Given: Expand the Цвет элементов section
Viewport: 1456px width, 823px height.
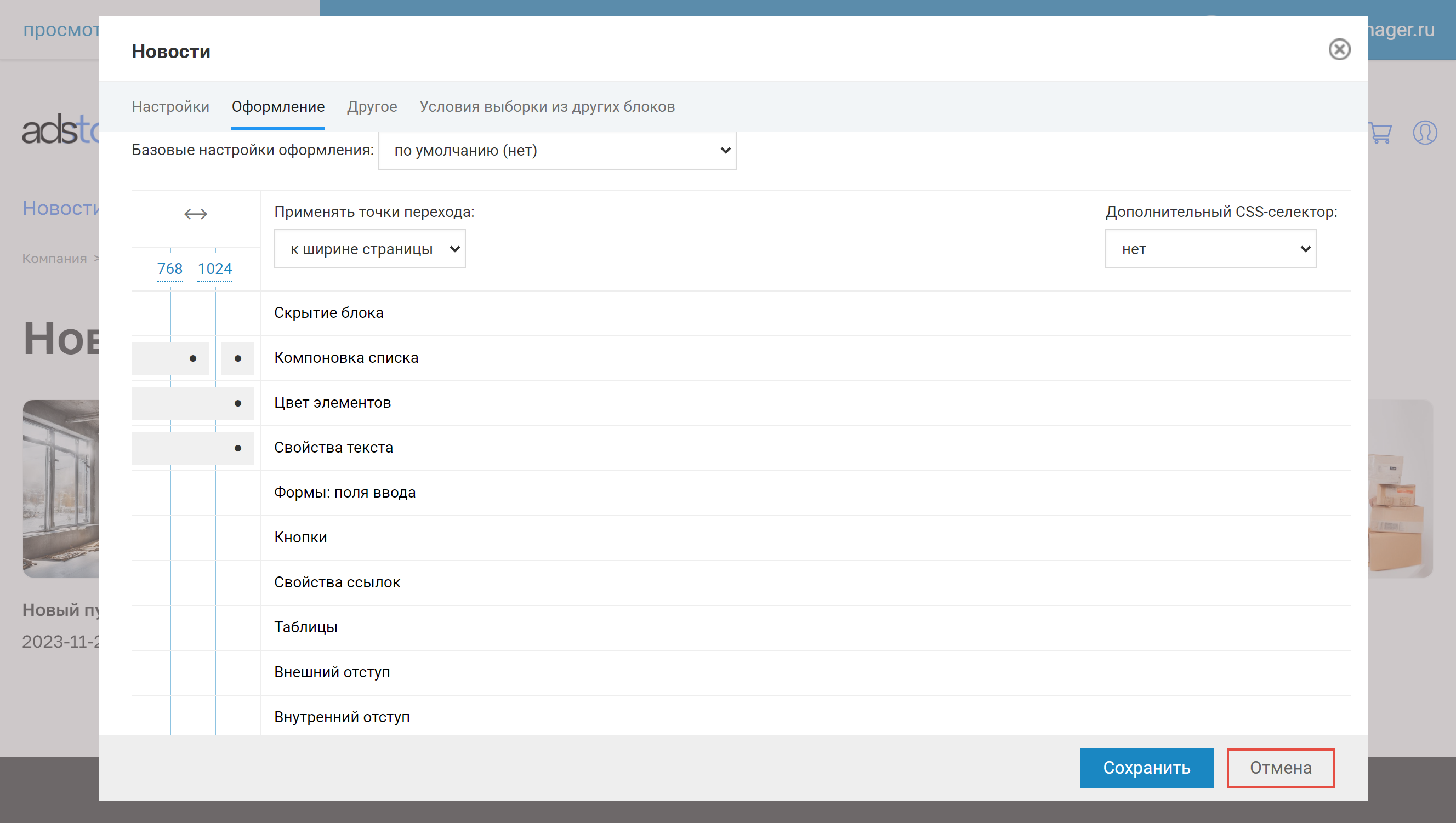Looking at the screenshot, I should [805, 403].
